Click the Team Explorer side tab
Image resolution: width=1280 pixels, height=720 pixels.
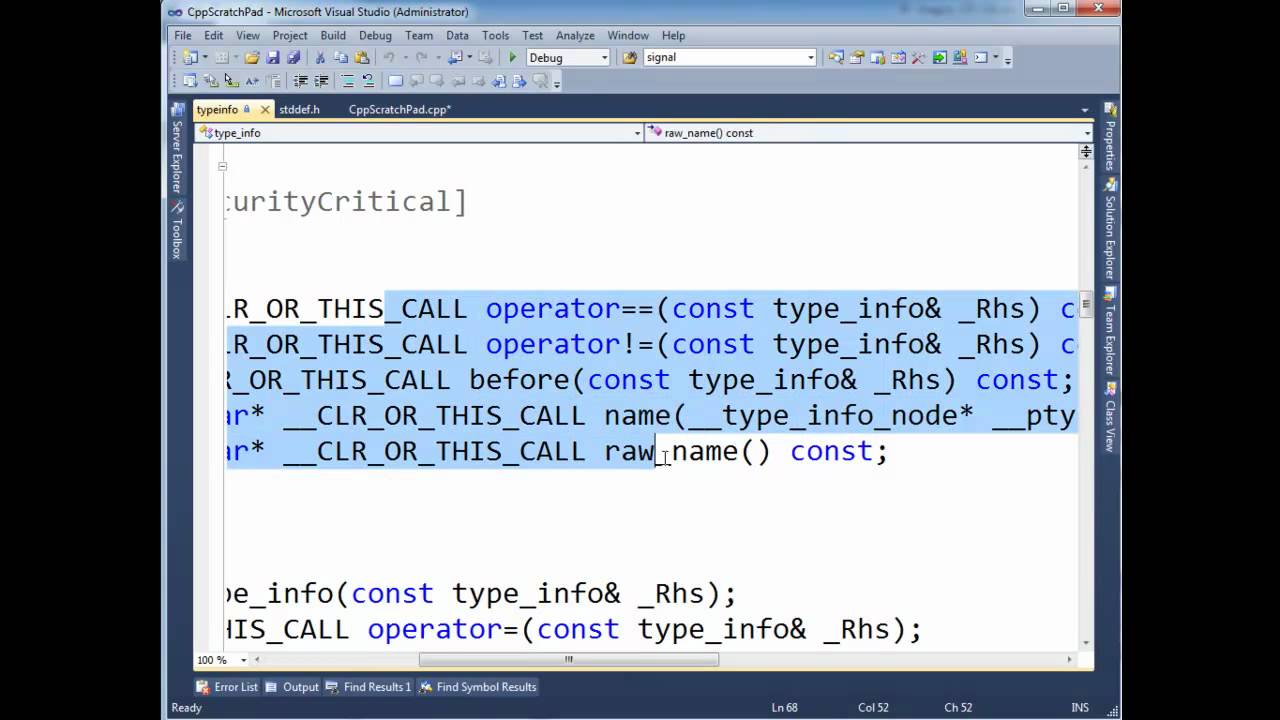[x=1110, y=332]
